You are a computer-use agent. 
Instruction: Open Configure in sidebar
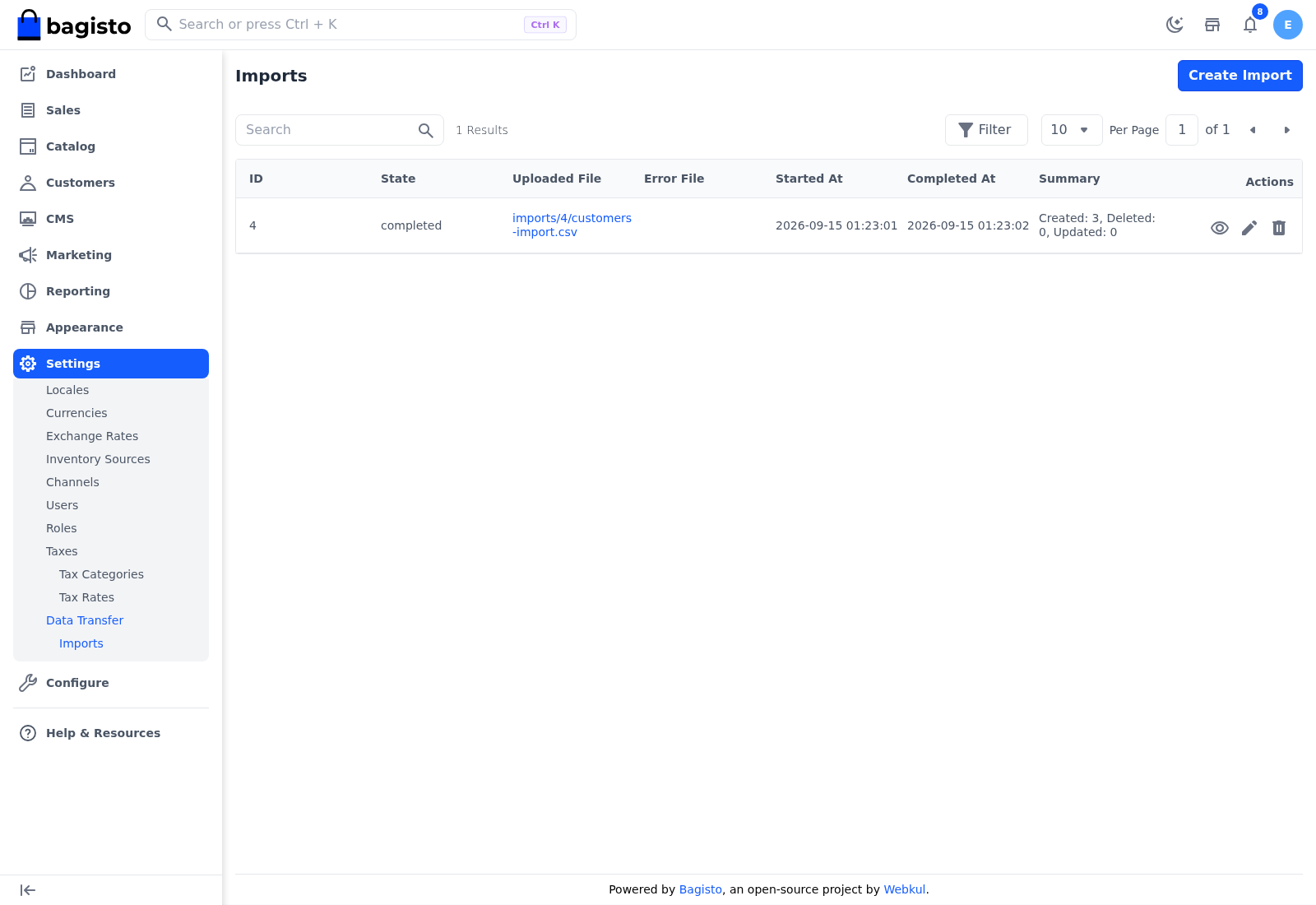(111, 683)
